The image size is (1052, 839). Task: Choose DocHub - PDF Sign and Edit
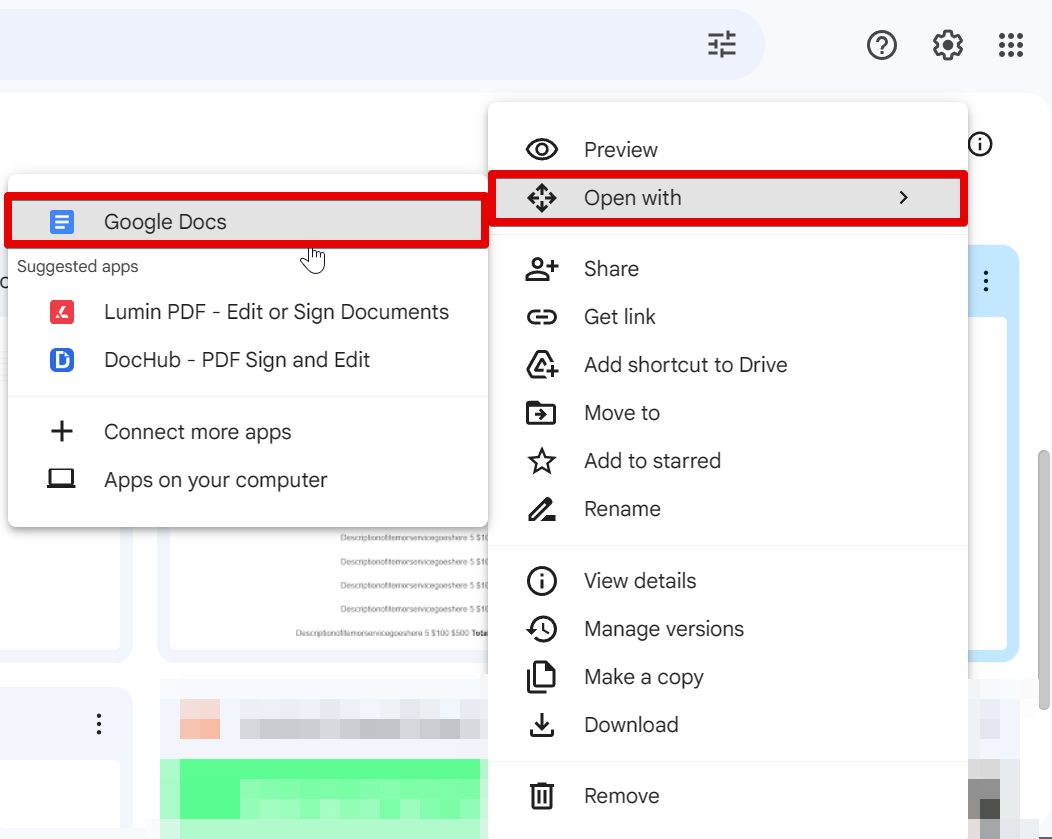click(x=236, y=360)
